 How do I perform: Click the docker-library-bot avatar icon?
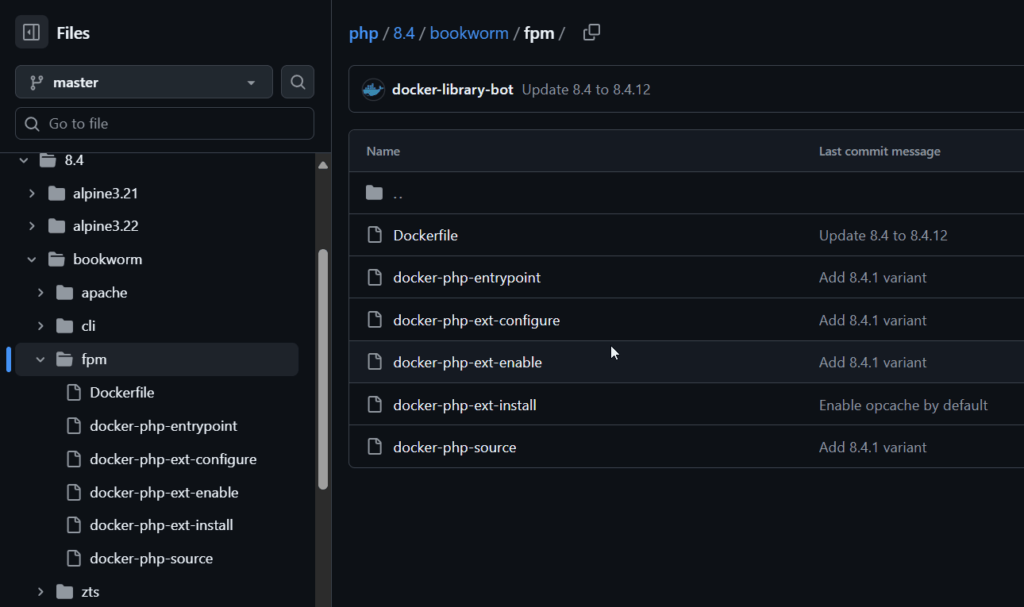coord(373,90)
